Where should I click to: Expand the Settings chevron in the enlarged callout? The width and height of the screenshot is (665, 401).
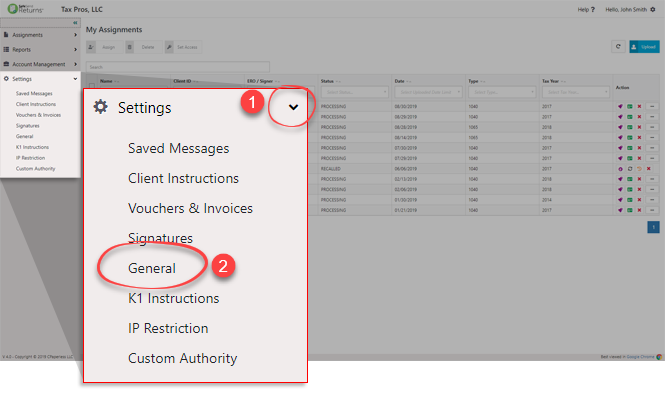click(x=291, y=107)
